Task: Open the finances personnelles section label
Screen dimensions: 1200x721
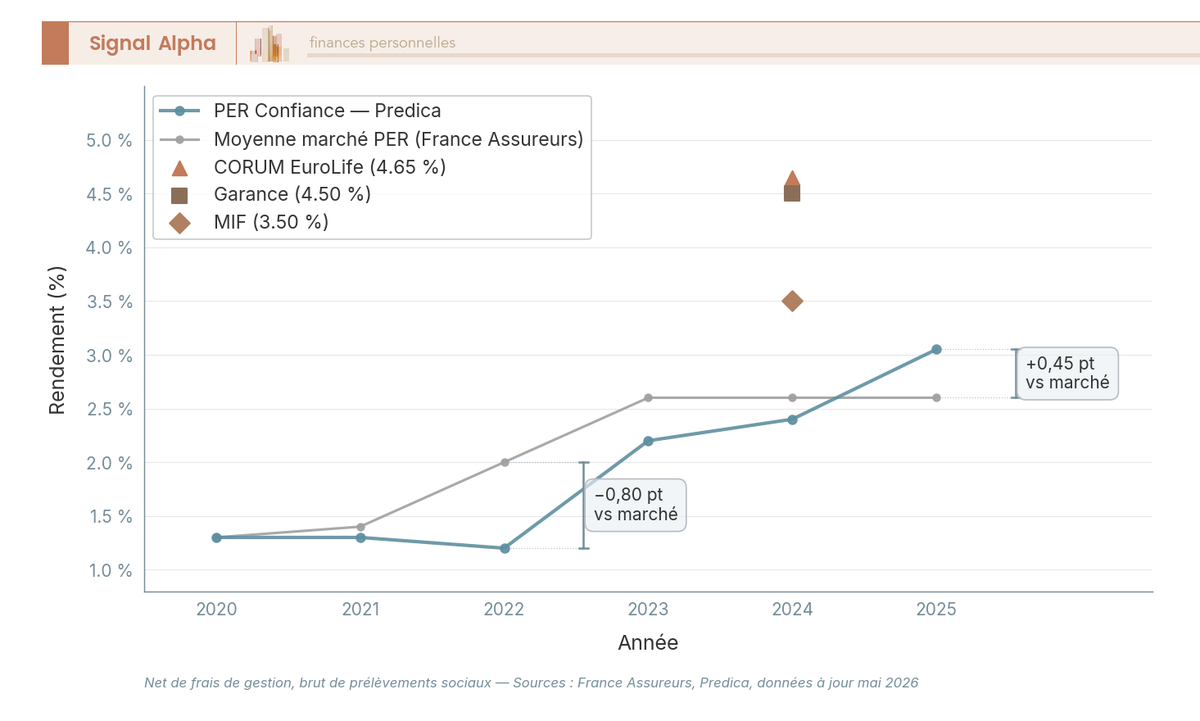Action: [x=382, y=42]
